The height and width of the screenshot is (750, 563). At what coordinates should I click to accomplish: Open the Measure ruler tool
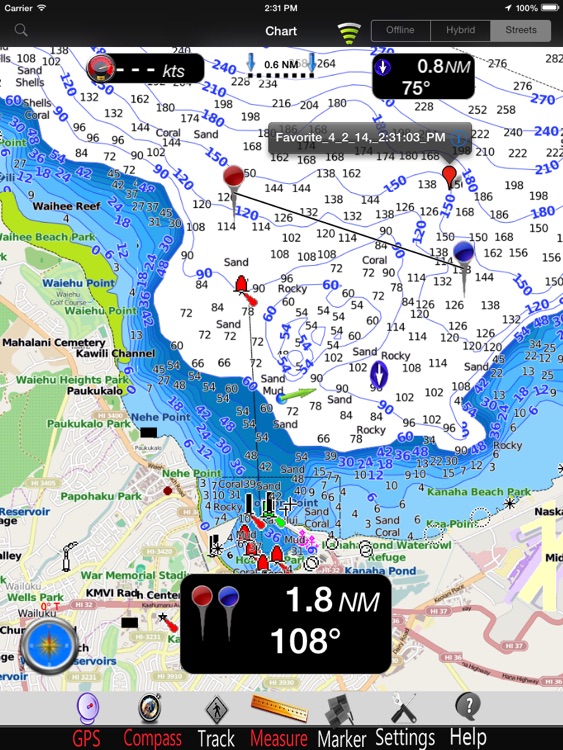coord(280,708)
